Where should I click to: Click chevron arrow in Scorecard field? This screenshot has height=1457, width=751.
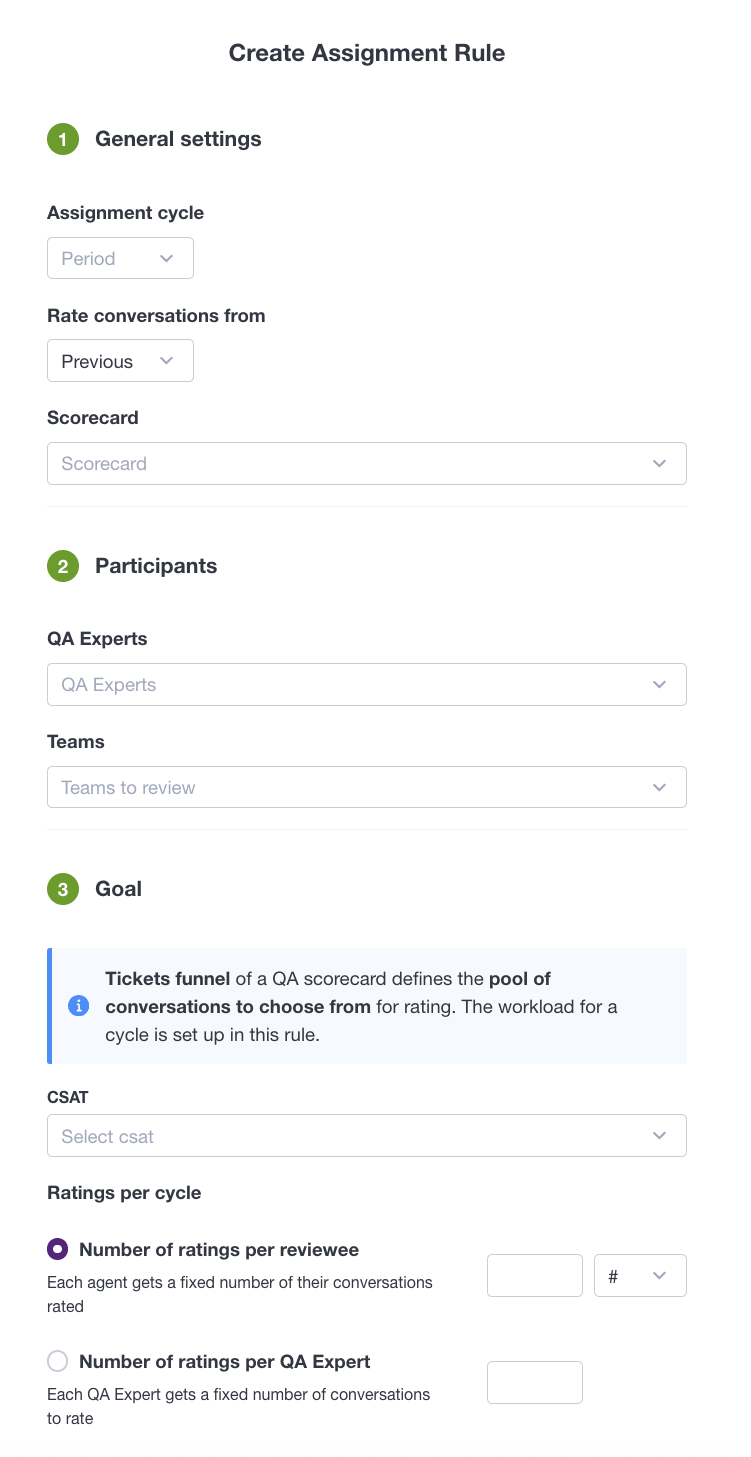coord(659,464)
